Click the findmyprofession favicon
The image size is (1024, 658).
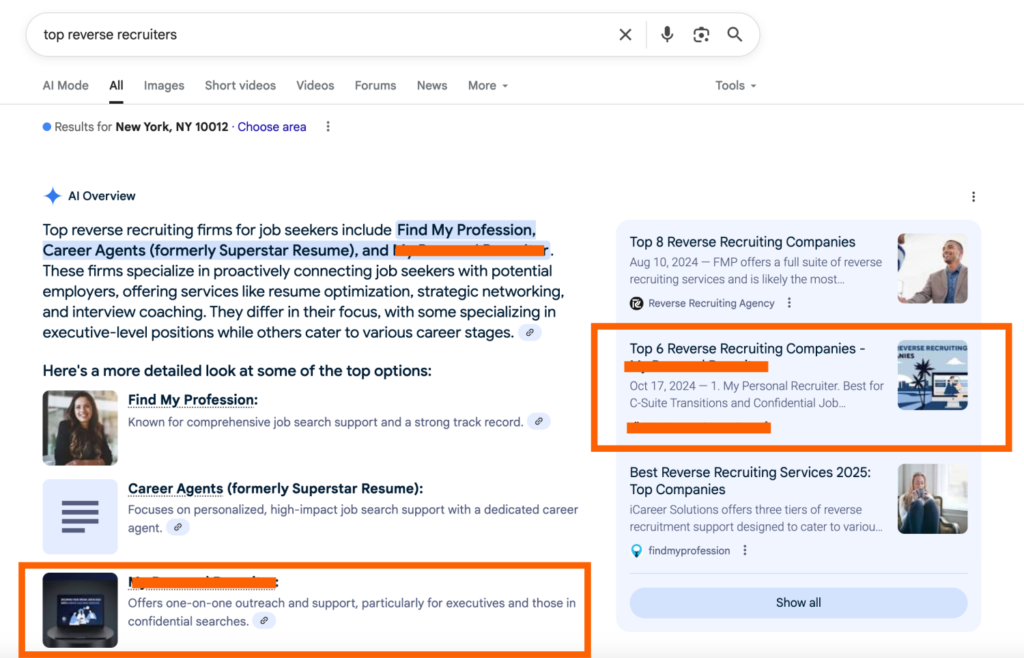tap(636, 550)
